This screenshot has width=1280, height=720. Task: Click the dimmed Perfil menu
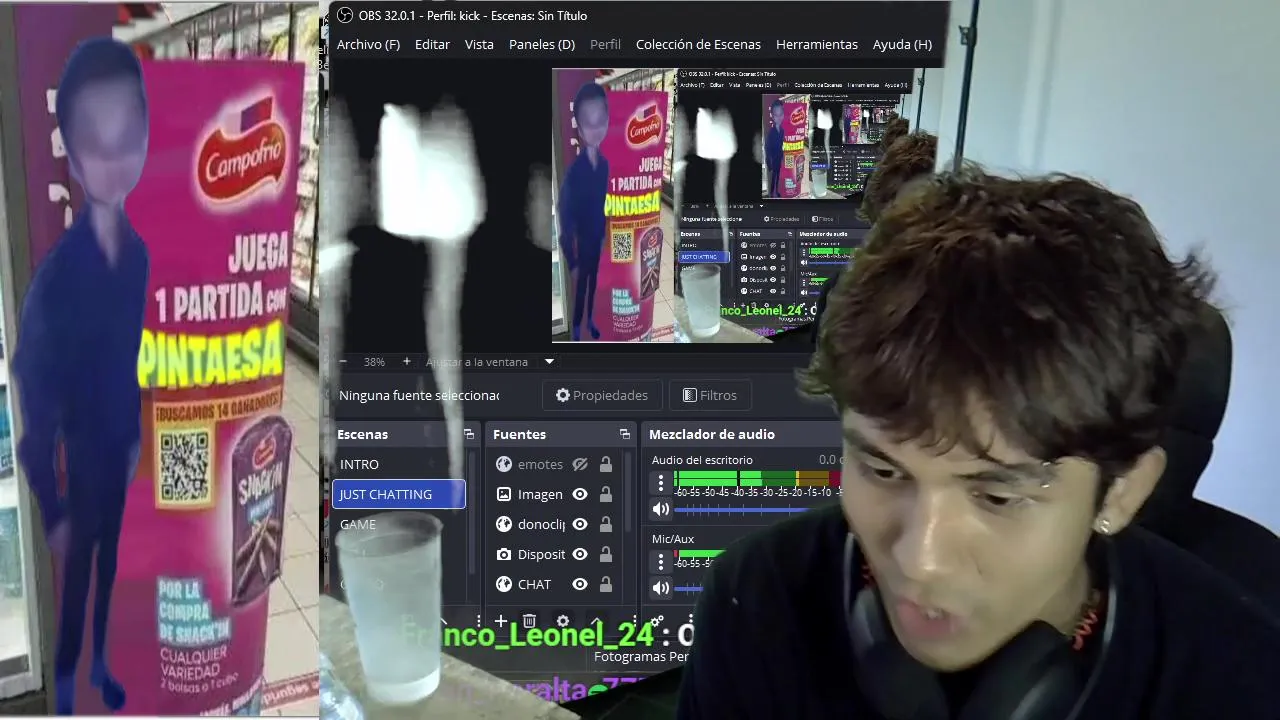[x=605, y=44]
